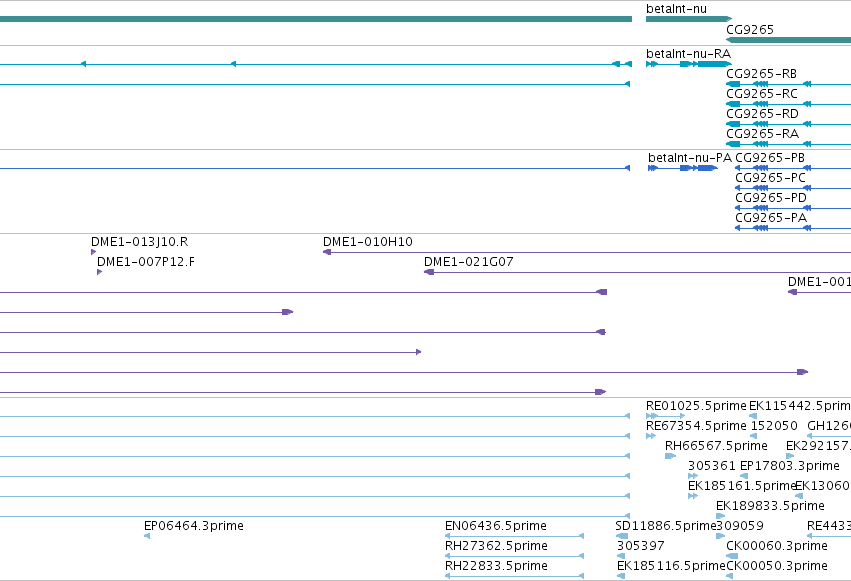Viewport: 851px width, 581px height.
Task: Select the 305361 EST label
Action: pyautogui.click(x=712, y=466)
